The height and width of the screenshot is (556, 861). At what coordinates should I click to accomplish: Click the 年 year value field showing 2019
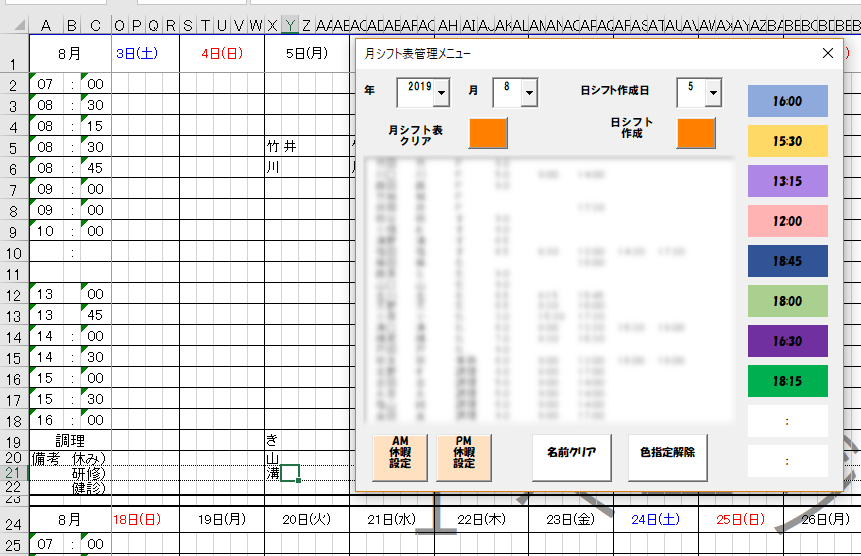click(416, 92)
